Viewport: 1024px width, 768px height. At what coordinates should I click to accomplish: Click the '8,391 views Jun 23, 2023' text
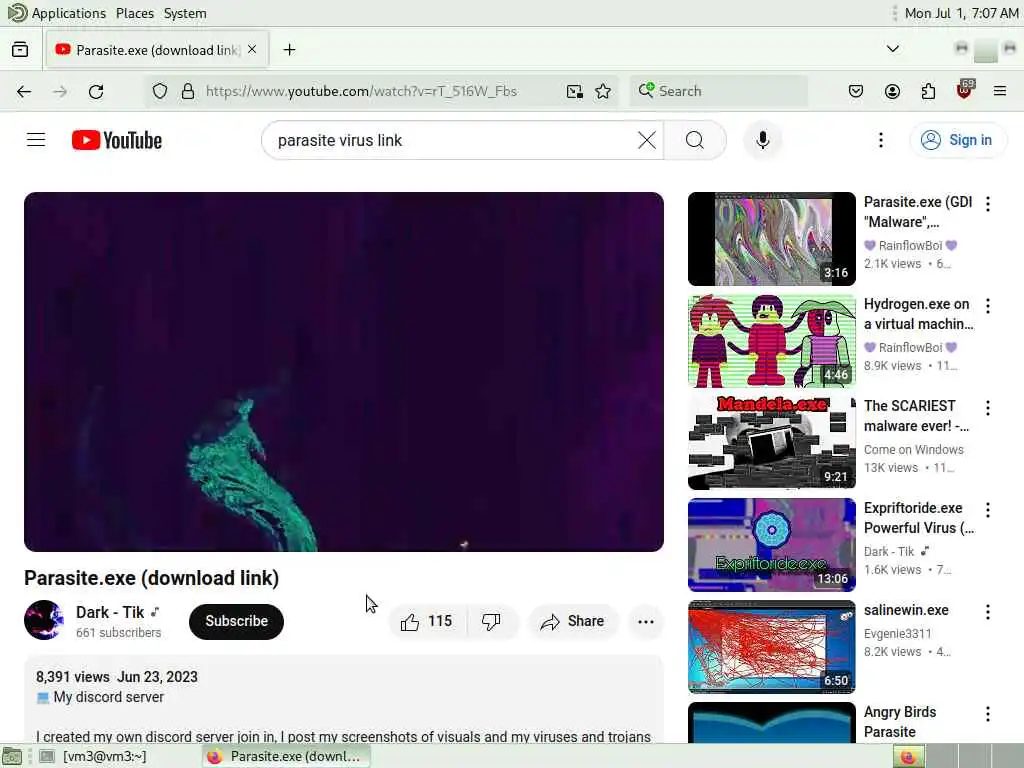click(117, 677)
